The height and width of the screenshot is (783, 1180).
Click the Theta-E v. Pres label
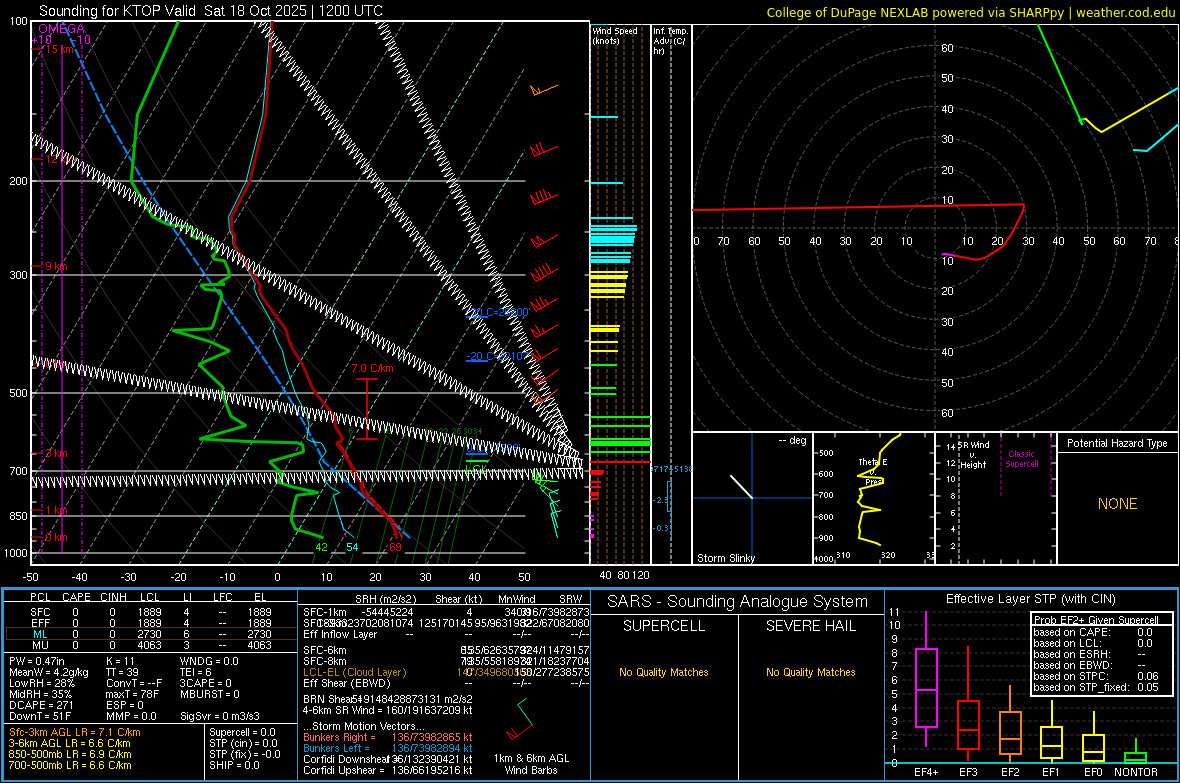tap(873, 471)
